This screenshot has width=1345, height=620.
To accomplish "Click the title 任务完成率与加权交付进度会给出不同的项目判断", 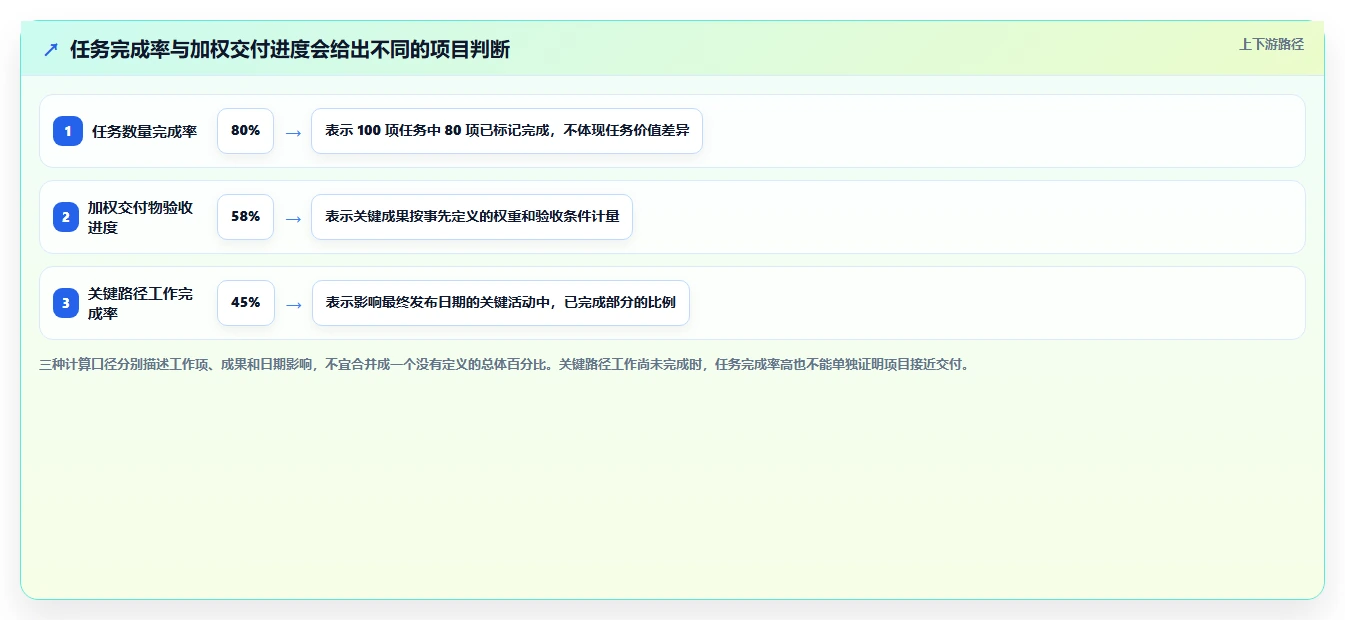I will [x=290, y=49].
